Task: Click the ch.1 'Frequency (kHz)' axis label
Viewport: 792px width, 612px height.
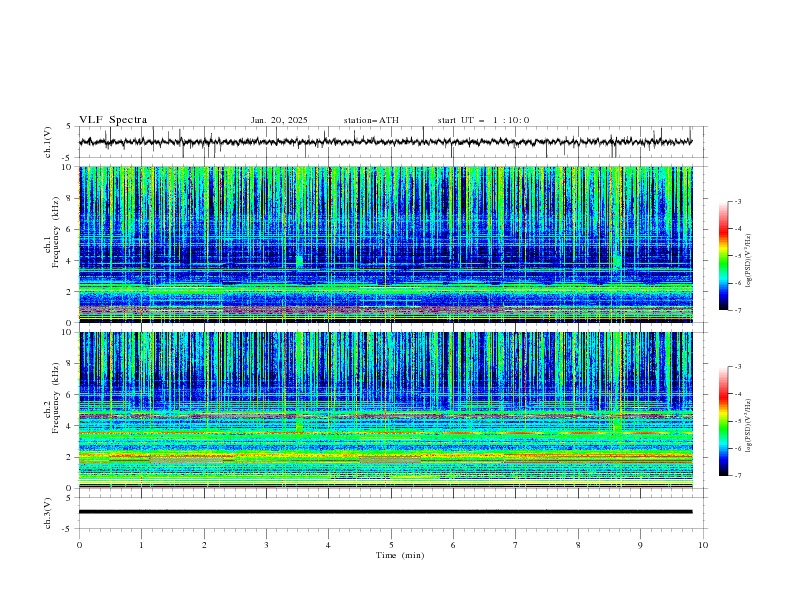Action: pyautogui.click(x=56, y=232)
